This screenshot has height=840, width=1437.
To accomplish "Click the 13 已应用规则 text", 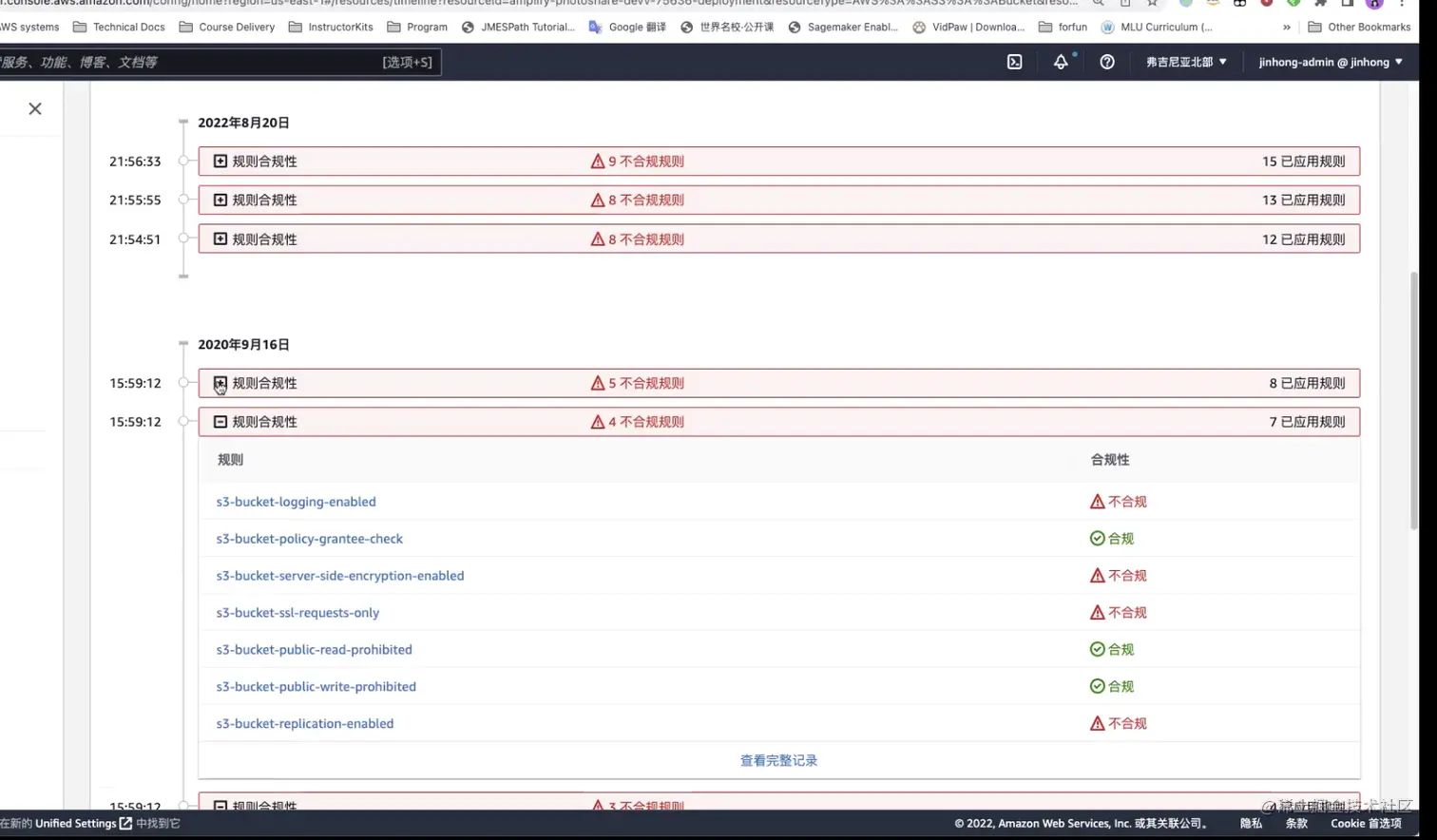I will click(1303, 200).
